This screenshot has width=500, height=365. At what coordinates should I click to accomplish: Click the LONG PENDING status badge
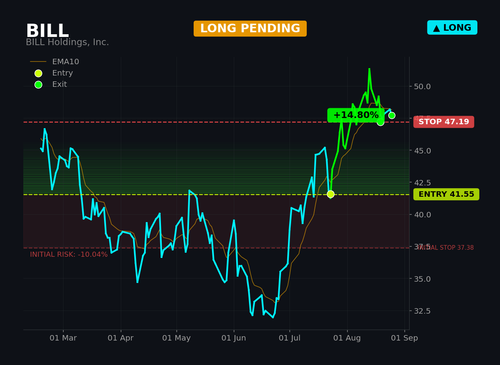250,28
